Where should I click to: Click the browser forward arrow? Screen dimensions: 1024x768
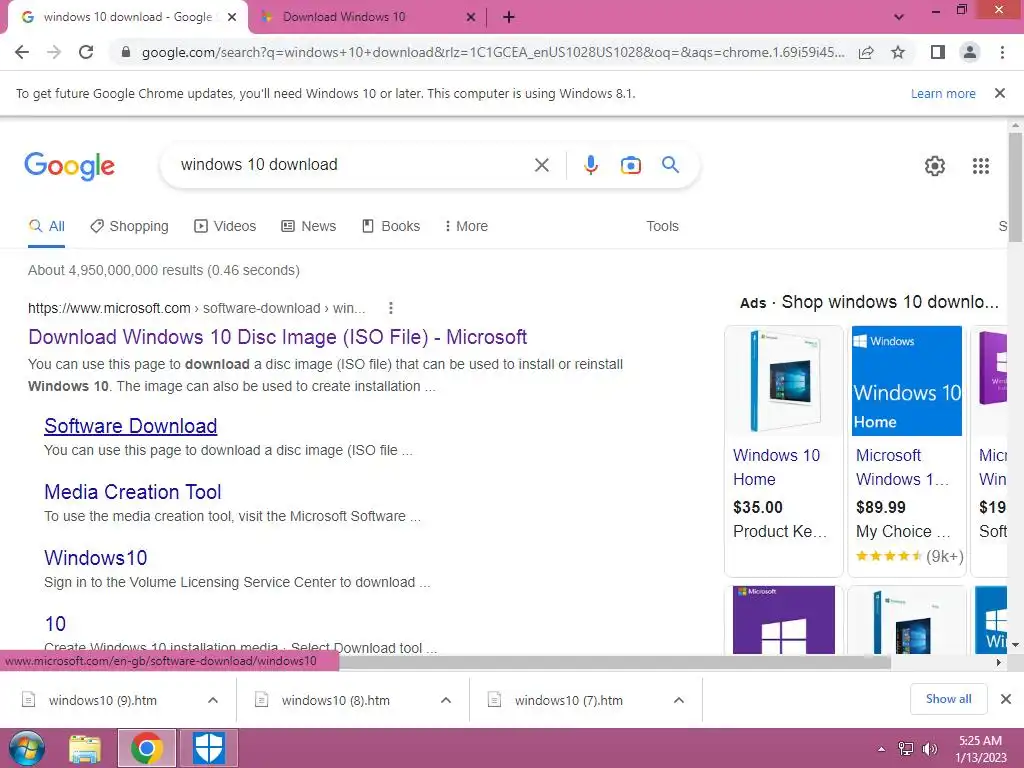(54, 52)
